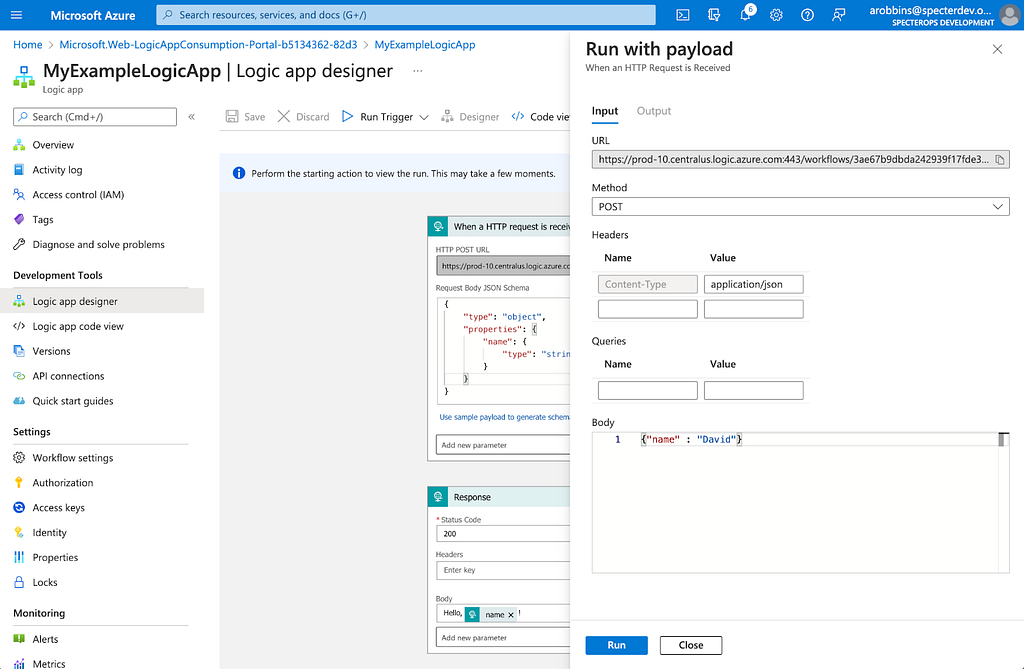Click the Close button in payload panel
1024x669 pixels.
(x=691, y=645)
